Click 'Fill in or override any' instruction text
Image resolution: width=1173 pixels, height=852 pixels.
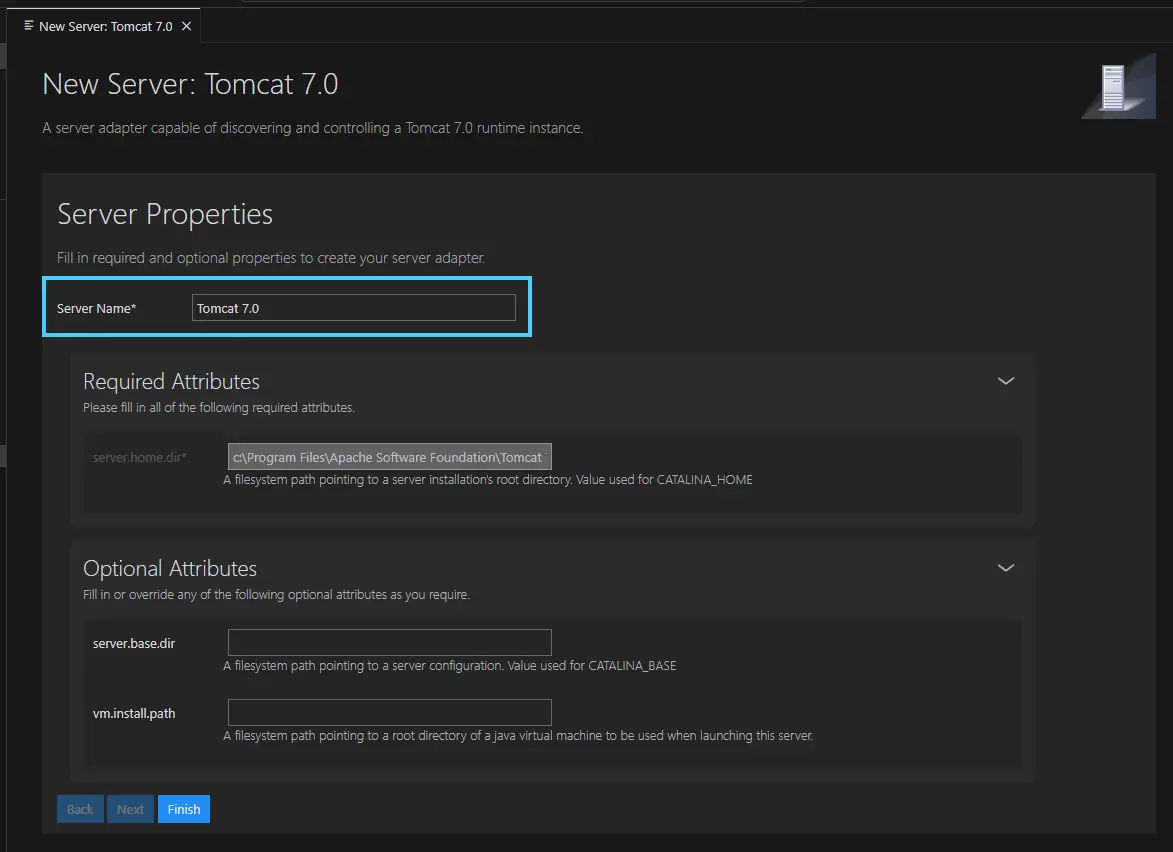pyautogui.click(x=276, y=595)
